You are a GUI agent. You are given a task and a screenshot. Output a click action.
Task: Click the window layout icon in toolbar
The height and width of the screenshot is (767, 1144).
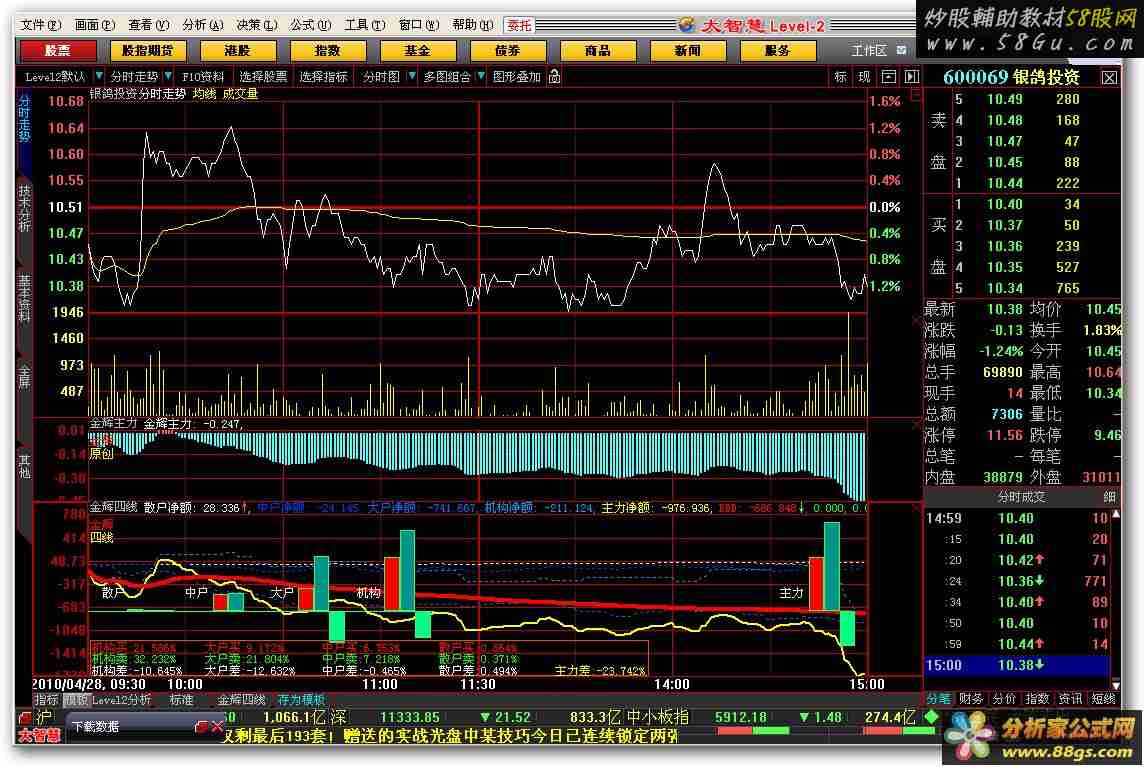point(889,76)
